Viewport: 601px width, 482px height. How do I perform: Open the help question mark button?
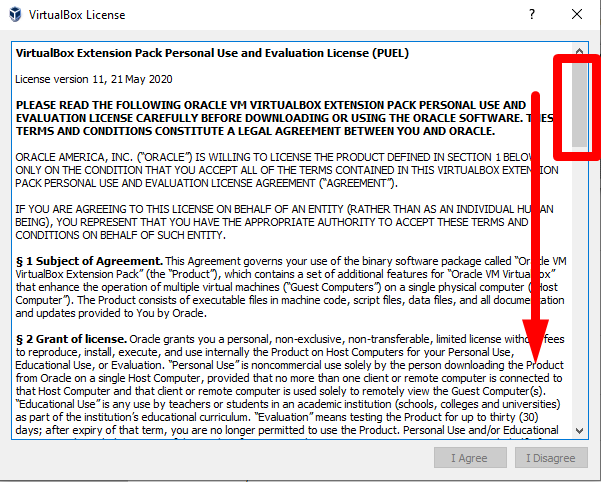click(532, 15)
